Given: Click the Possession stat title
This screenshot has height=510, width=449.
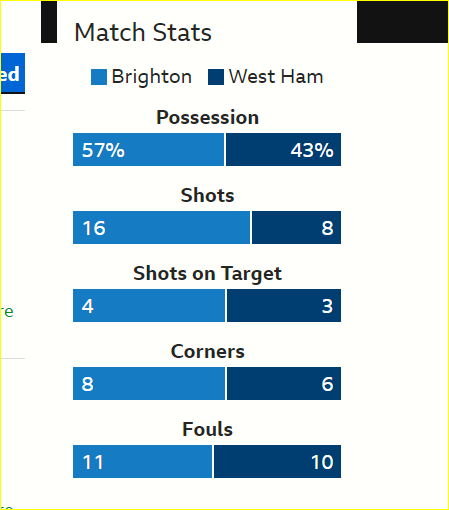Looking at the screenshot, I should pos(207,117).
